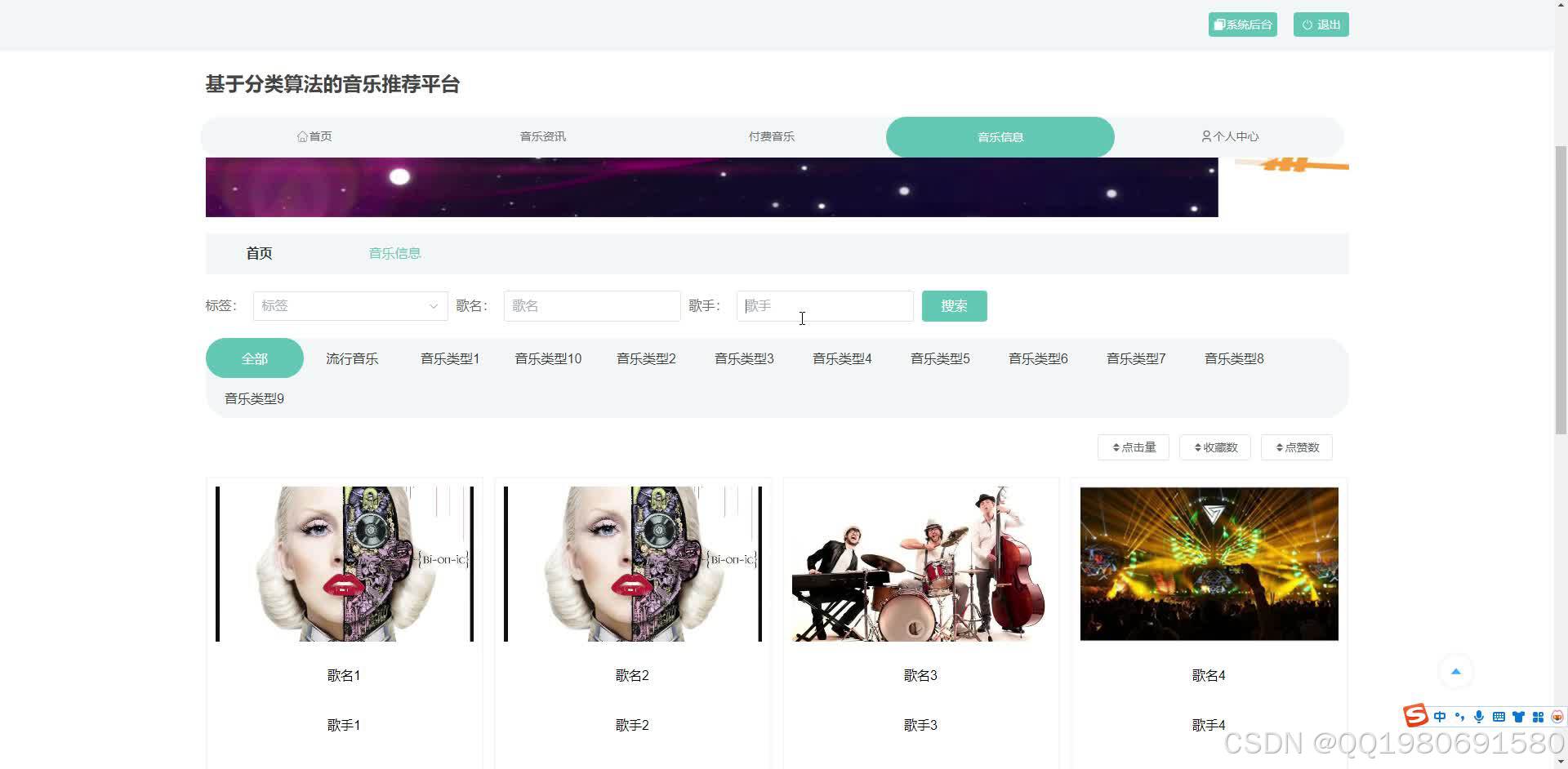This screenshot has height=769, width=1568.
Task: Click the skin (shirt) icon in input toolbar
Action: point(1519,716)
